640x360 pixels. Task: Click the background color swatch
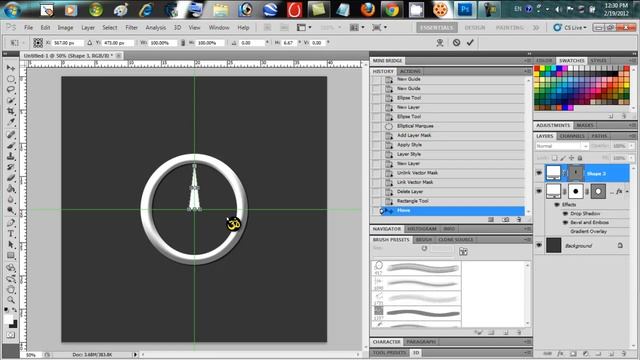click(x=14, y=324)
